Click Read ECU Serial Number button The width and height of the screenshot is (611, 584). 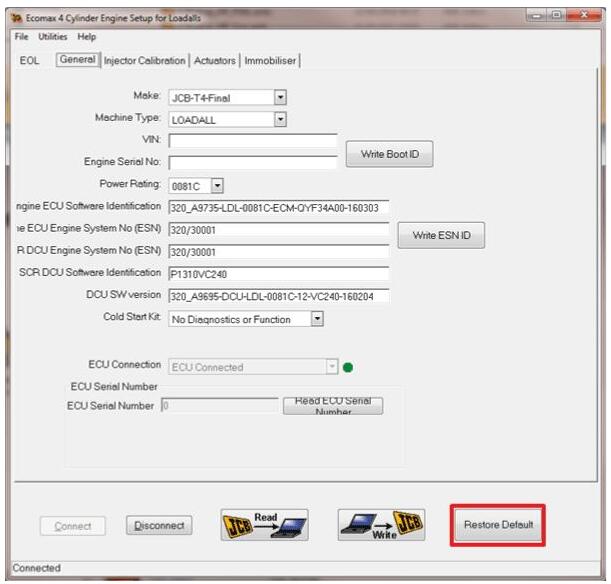tap(333, 406)
